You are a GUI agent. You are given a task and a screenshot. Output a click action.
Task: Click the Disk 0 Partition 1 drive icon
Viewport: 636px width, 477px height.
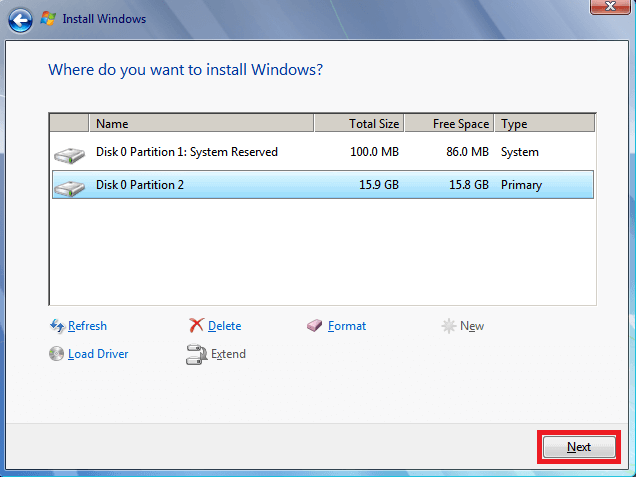point(70,154)
